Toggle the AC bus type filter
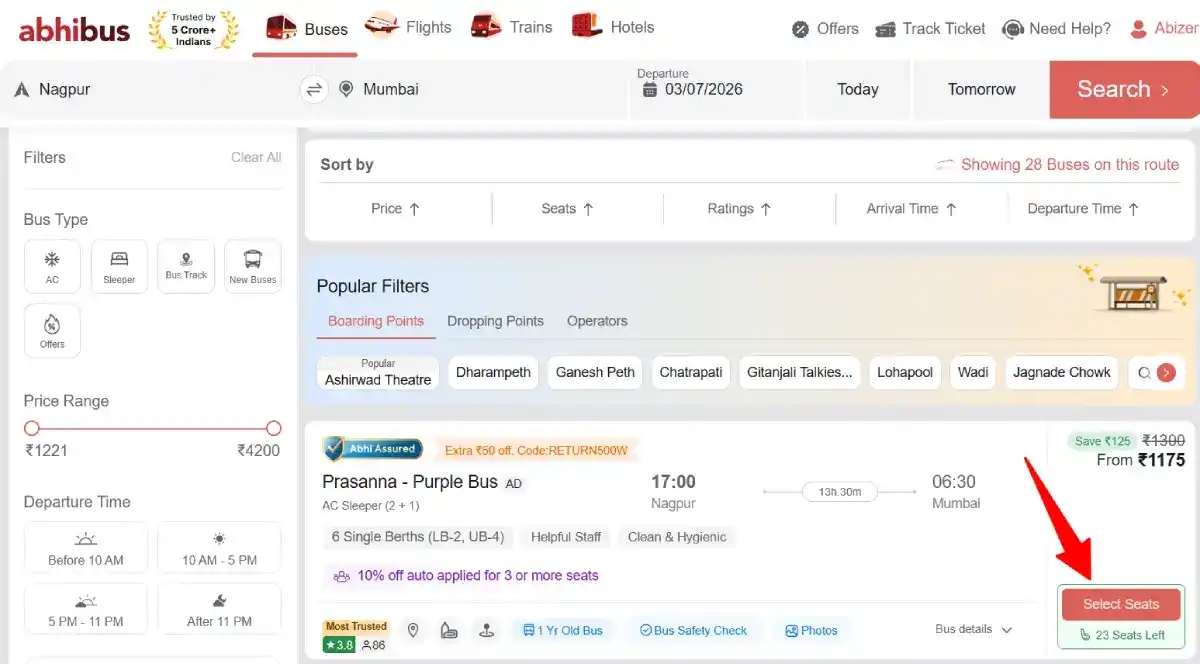1200x664 pixels. pos(52,266)
